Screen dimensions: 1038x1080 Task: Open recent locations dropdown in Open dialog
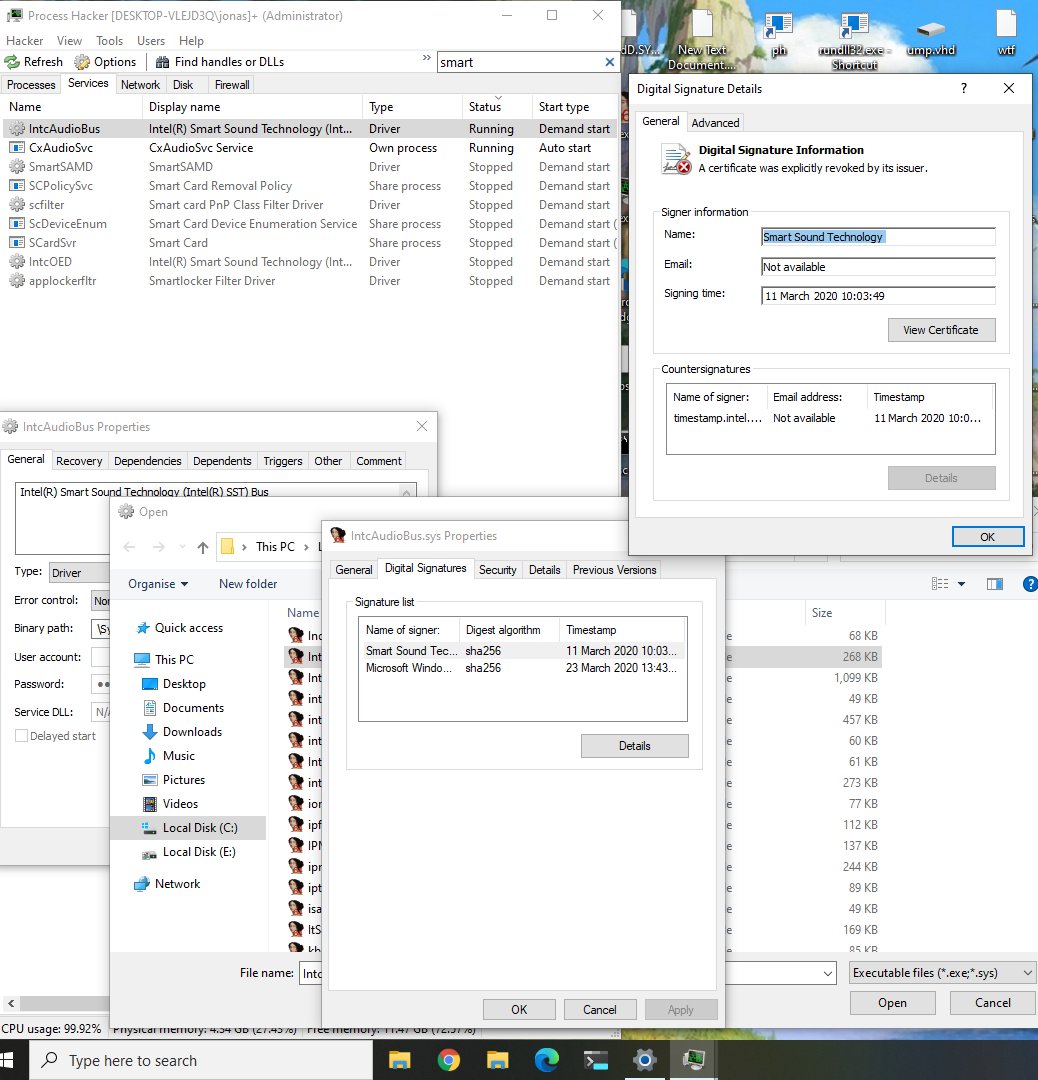point(183,547)
